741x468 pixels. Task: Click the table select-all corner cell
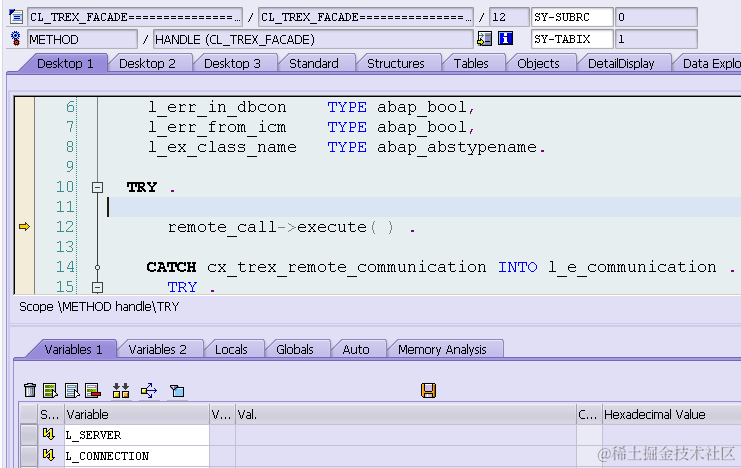(x=29, y=415)
